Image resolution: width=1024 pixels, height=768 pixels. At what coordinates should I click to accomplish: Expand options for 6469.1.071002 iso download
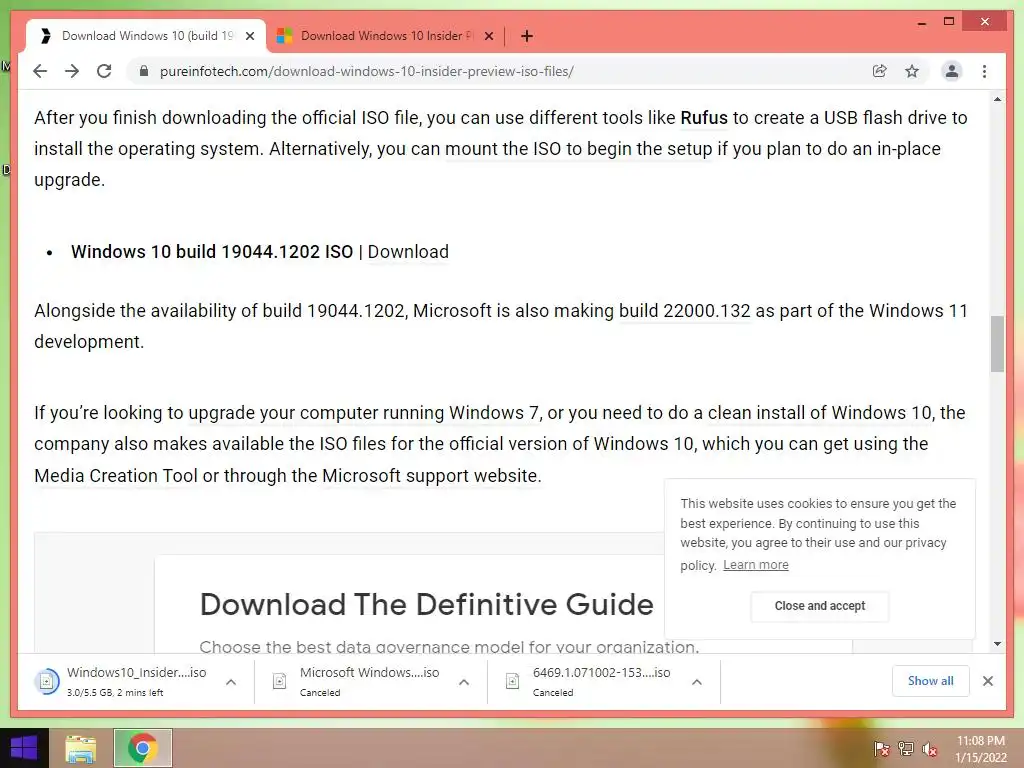tap(697, 682)
